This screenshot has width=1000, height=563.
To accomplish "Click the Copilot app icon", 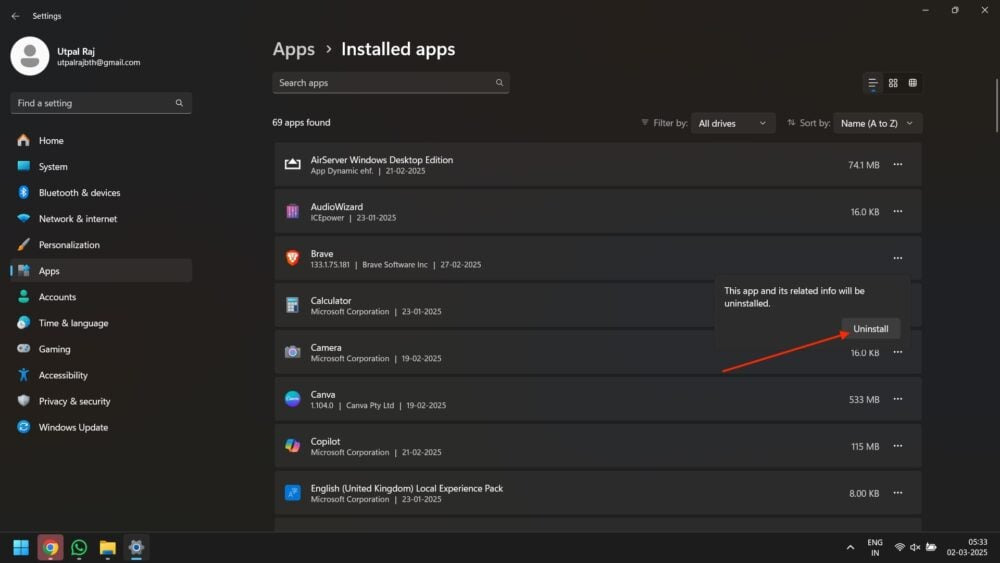I will 292,446.
